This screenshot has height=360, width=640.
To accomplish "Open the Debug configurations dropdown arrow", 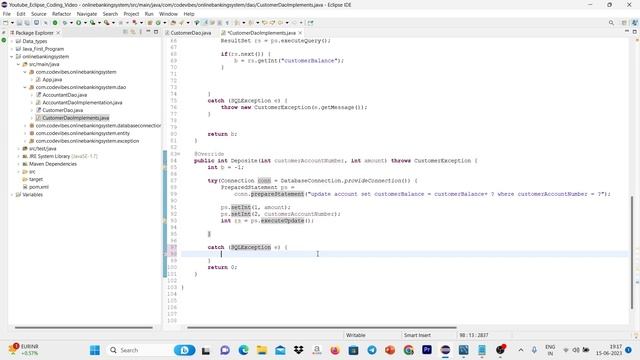I will pyautogui.click(x=71, y=23).
